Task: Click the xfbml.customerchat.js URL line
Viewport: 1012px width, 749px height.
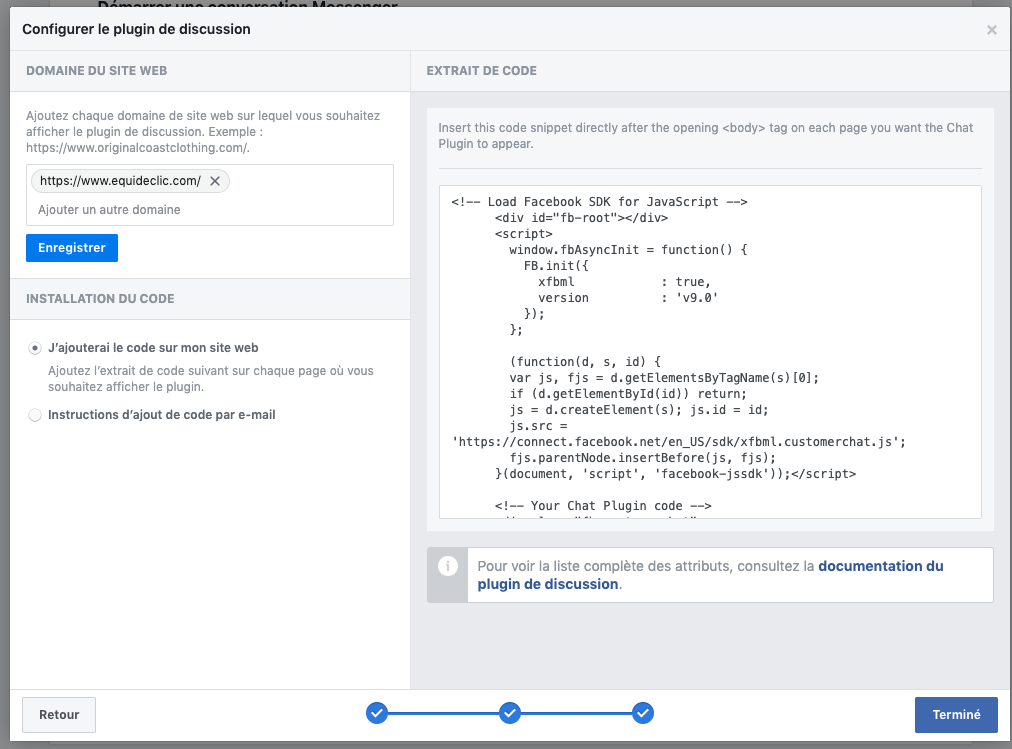Action: click(x=678, y=442)
